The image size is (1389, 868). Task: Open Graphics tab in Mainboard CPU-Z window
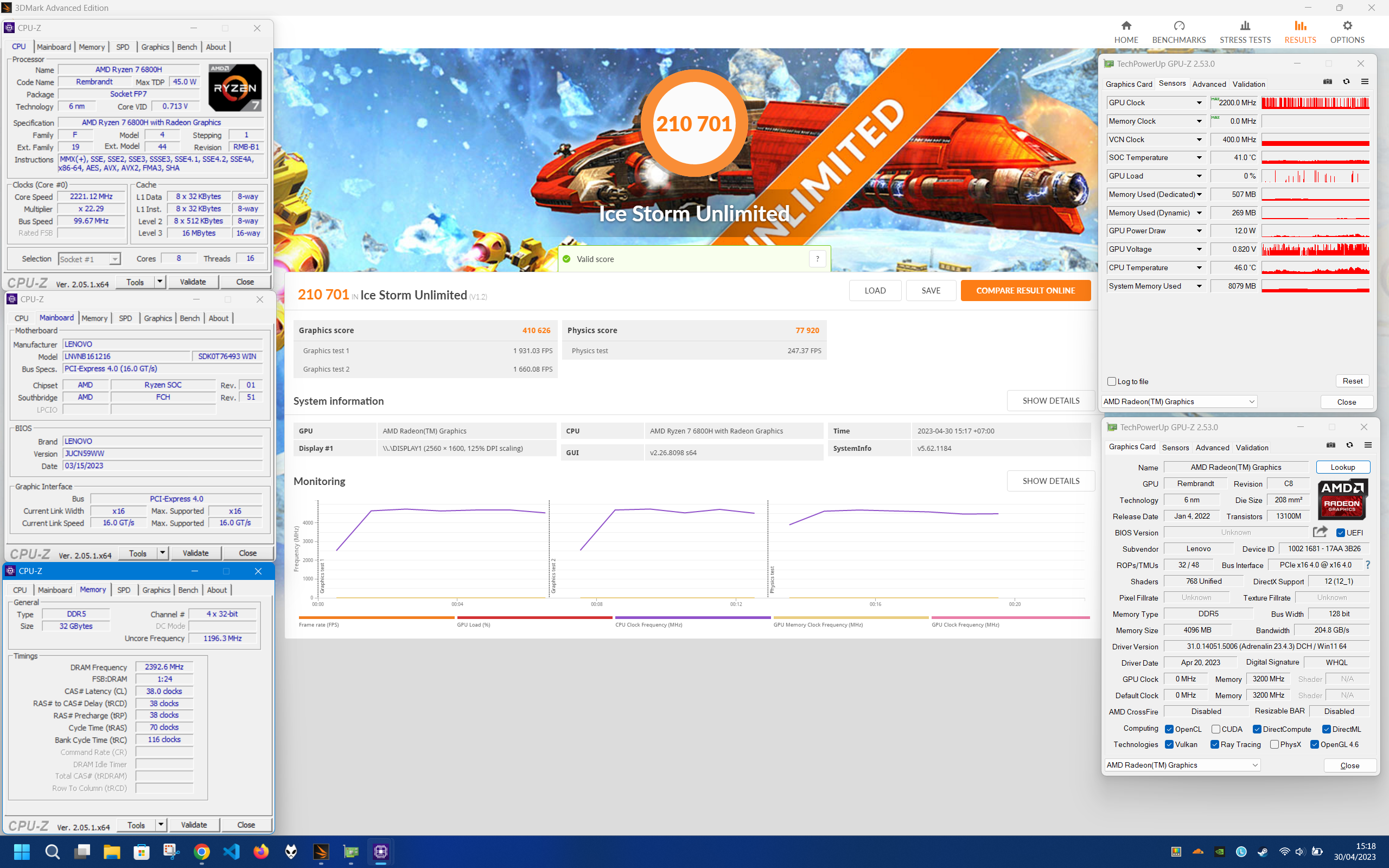pos(158,318)
